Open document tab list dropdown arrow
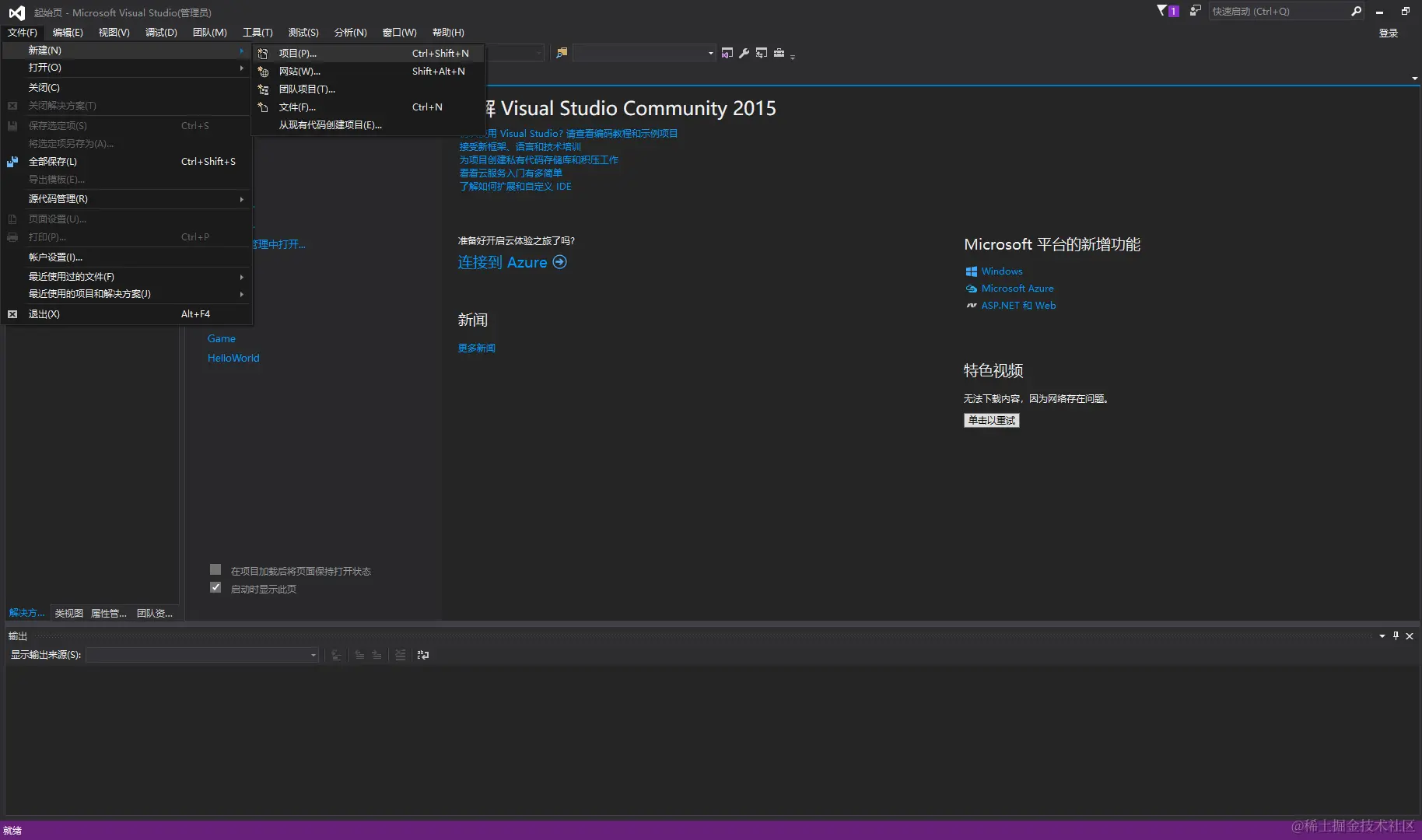Image resolution: width=1422 pixels, height=840 pixels. [1414, 79]
